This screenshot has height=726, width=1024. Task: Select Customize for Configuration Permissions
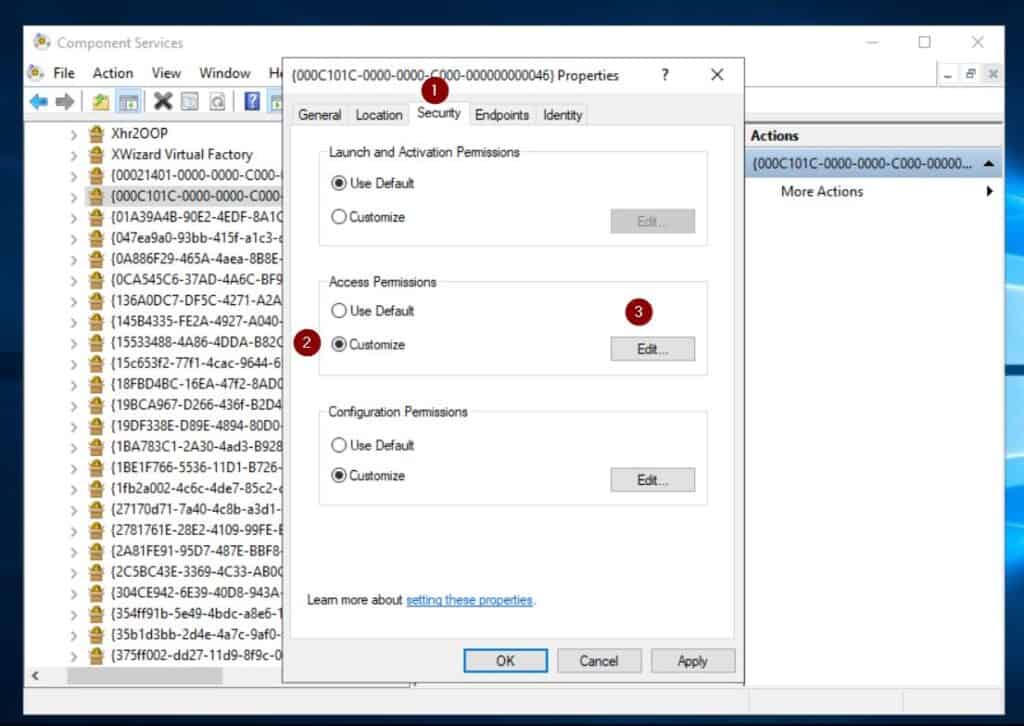[x=338, y=475]
